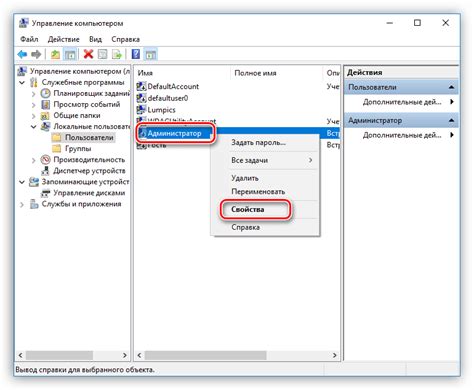Expand Планировщик заданий node arrow
The image size is (474, 390).
(33, 94)
